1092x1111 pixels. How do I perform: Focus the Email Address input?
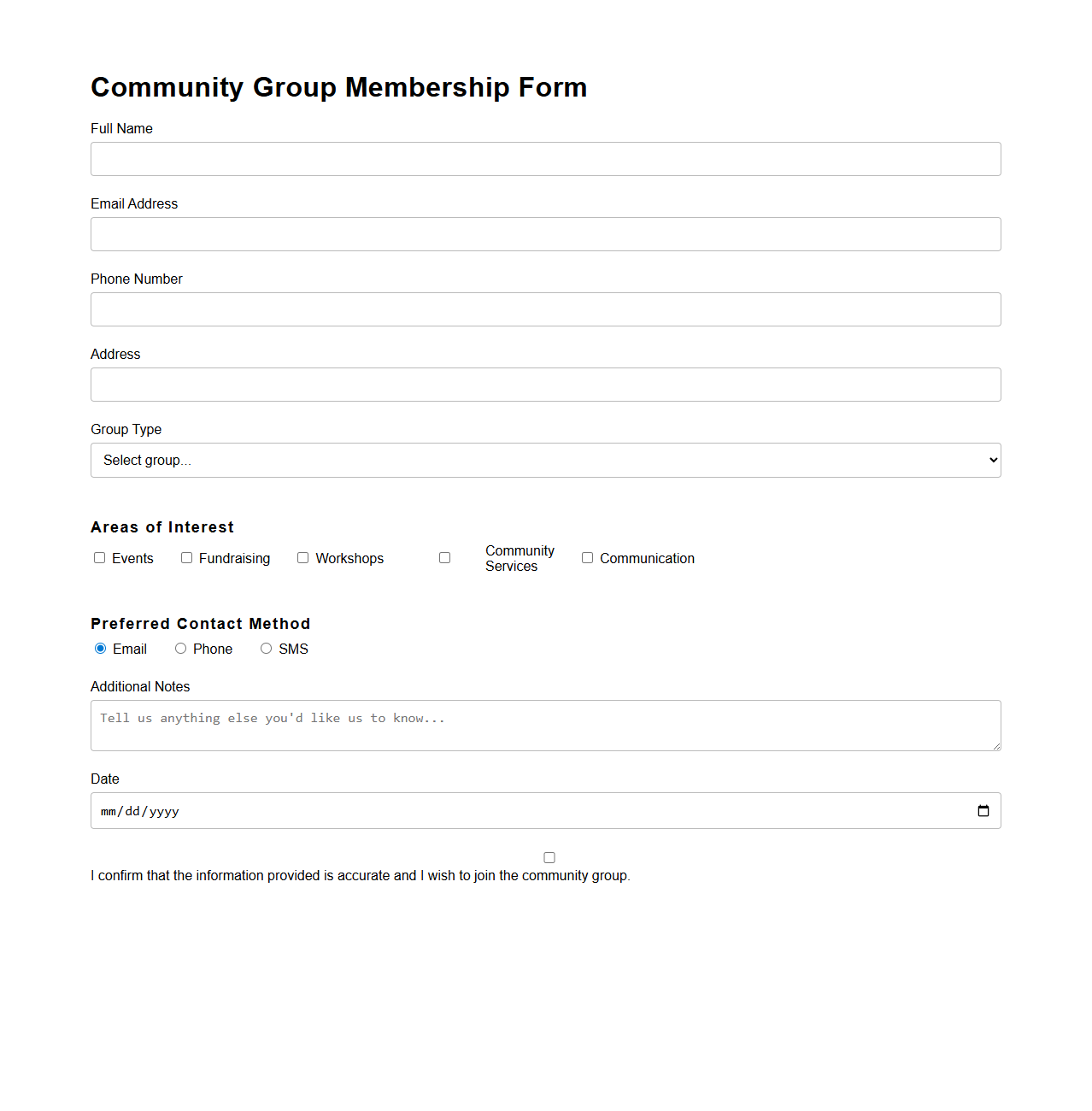pos(545,234)
